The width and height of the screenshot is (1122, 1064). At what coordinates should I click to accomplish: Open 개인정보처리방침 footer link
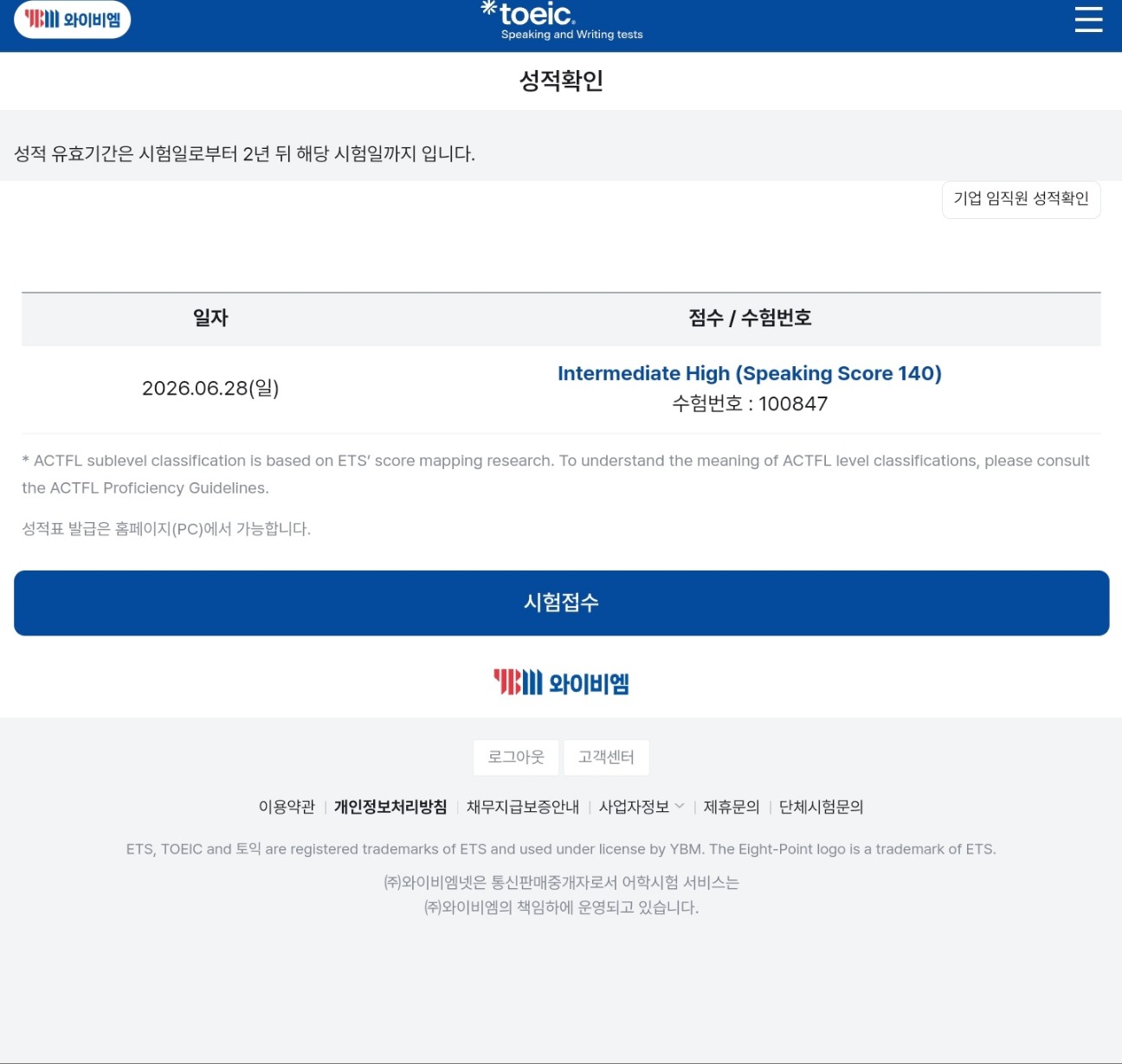tap(390, 807)
